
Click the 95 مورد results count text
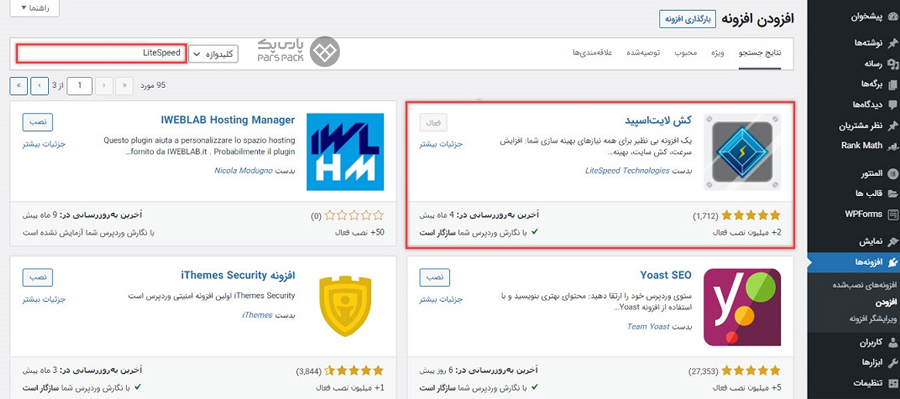[x=153, y=86]
